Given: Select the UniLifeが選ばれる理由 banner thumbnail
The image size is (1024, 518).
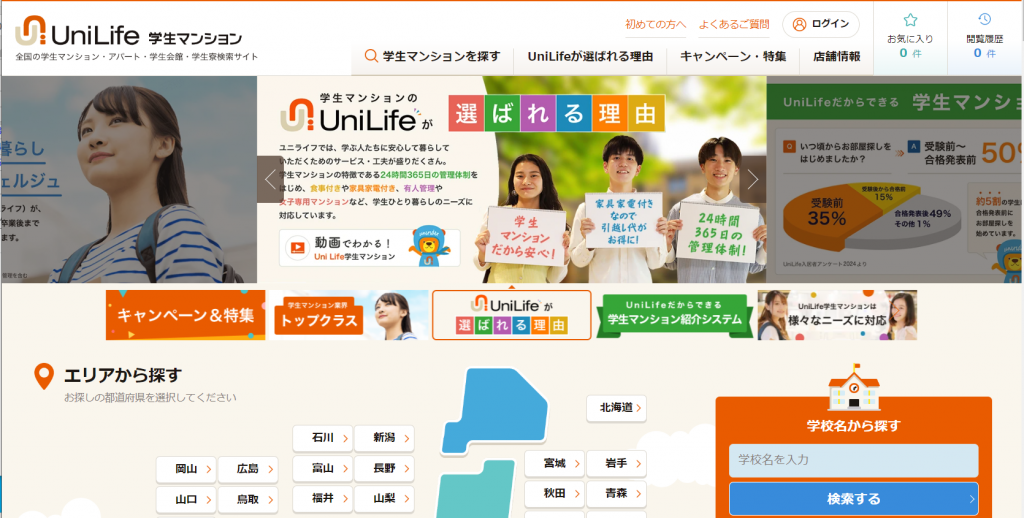Looking at the screenshot, I should 511,315.
